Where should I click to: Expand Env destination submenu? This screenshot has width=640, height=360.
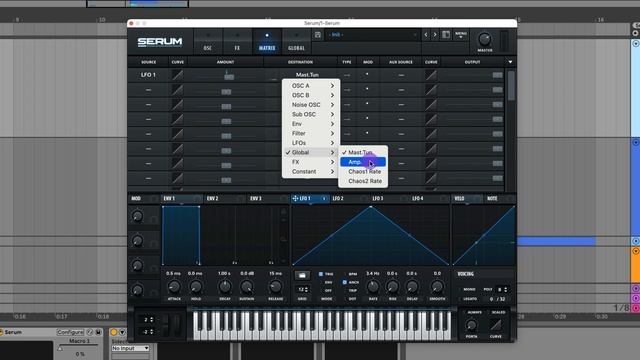[311, 124]
